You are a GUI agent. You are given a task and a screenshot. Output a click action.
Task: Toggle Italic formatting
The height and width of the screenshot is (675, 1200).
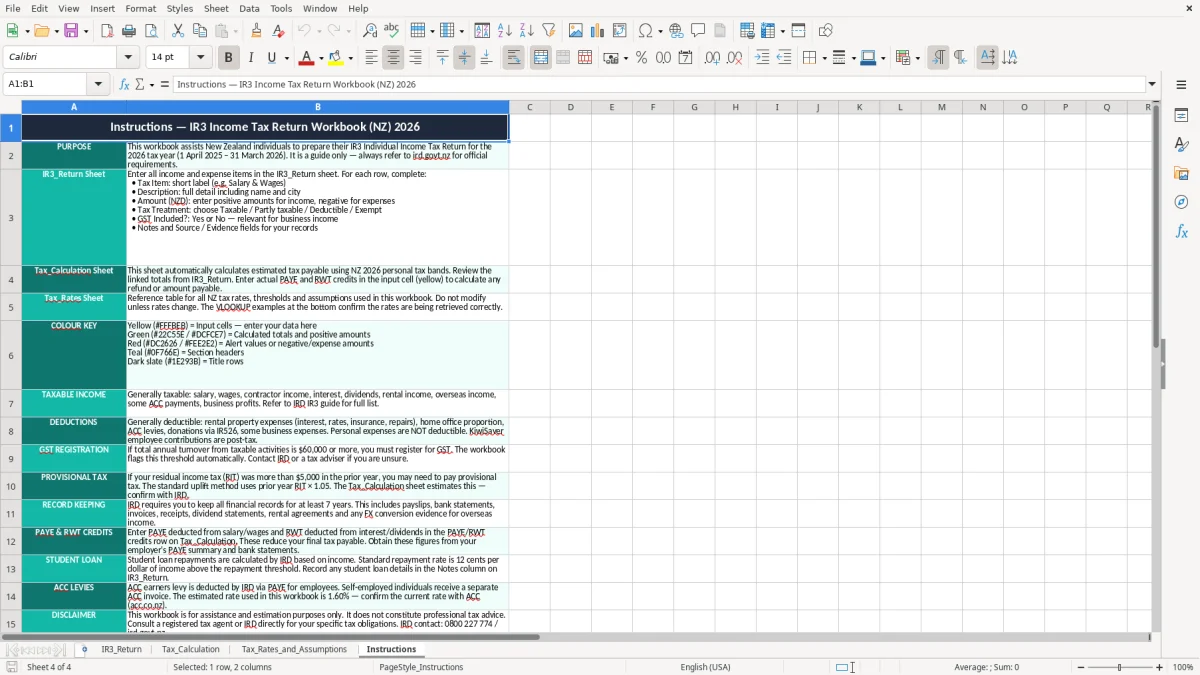[250, 58]
